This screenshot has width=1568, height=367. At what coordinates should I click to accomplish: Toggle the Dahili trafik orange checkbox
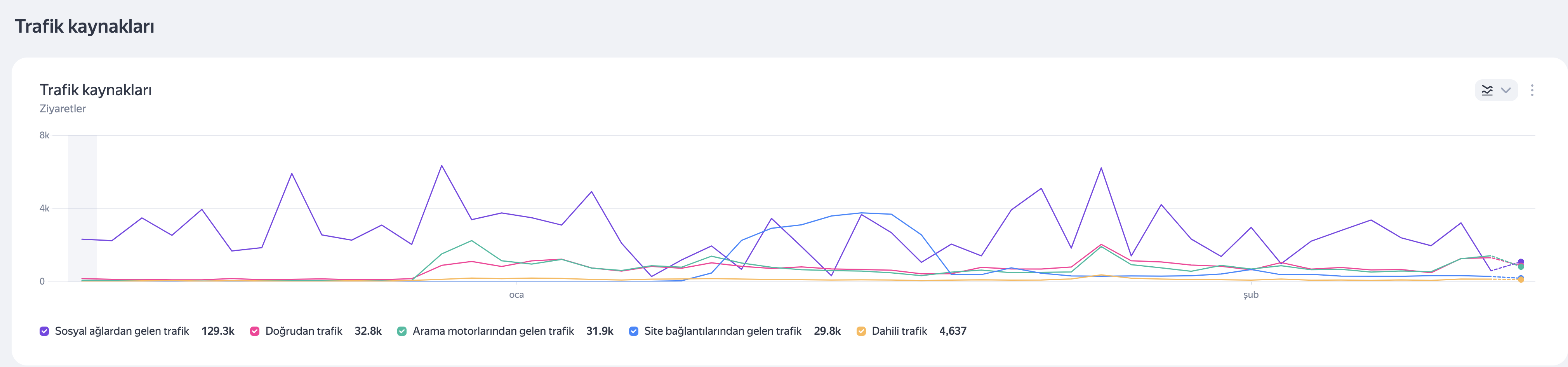[x=861, y=331]
